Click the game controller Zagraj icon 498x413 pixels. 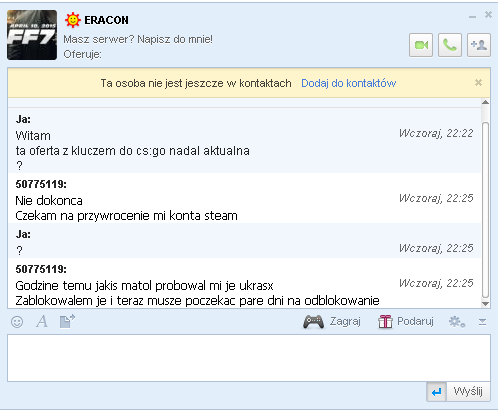pyautogui.click(x=313, y=322)
